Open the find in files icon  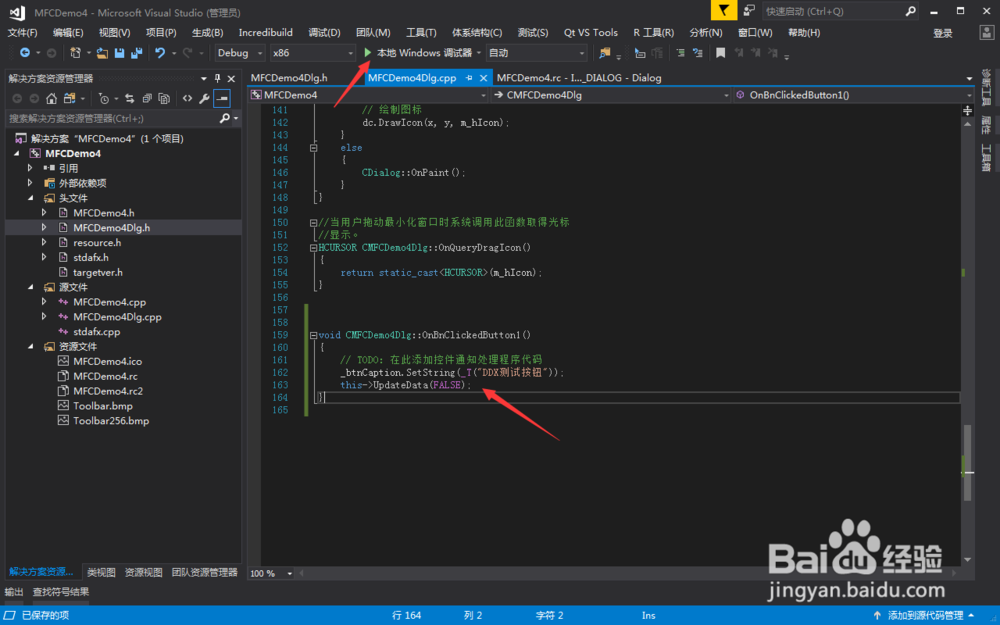pos(605,53)
